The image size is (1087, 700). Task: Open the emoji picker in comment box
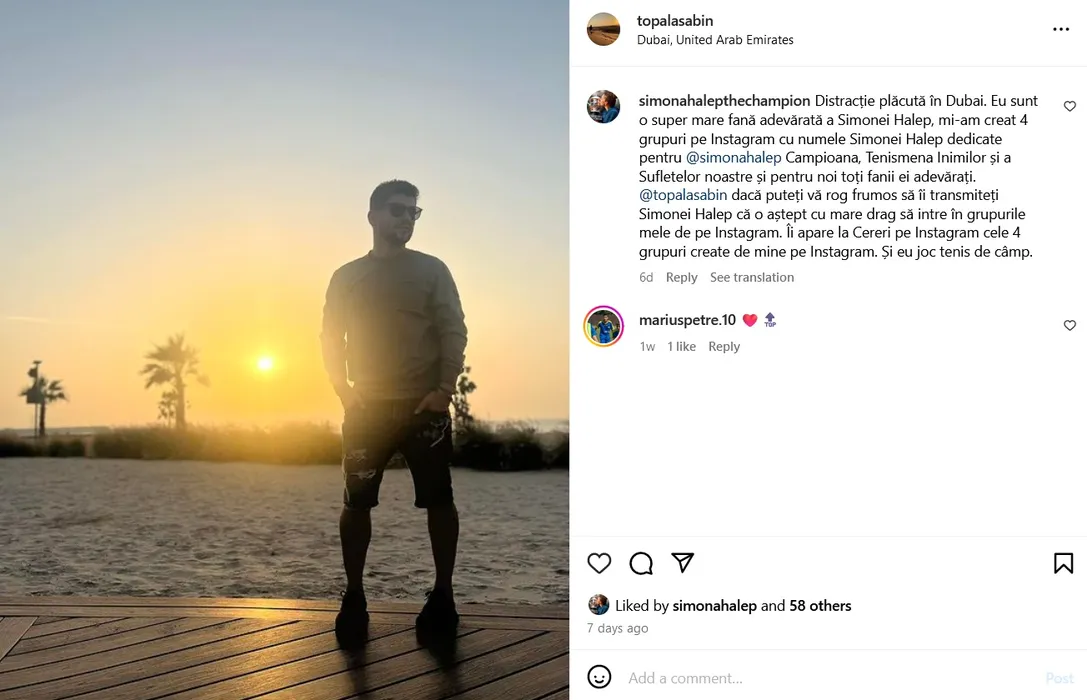[x=599, y=677]
